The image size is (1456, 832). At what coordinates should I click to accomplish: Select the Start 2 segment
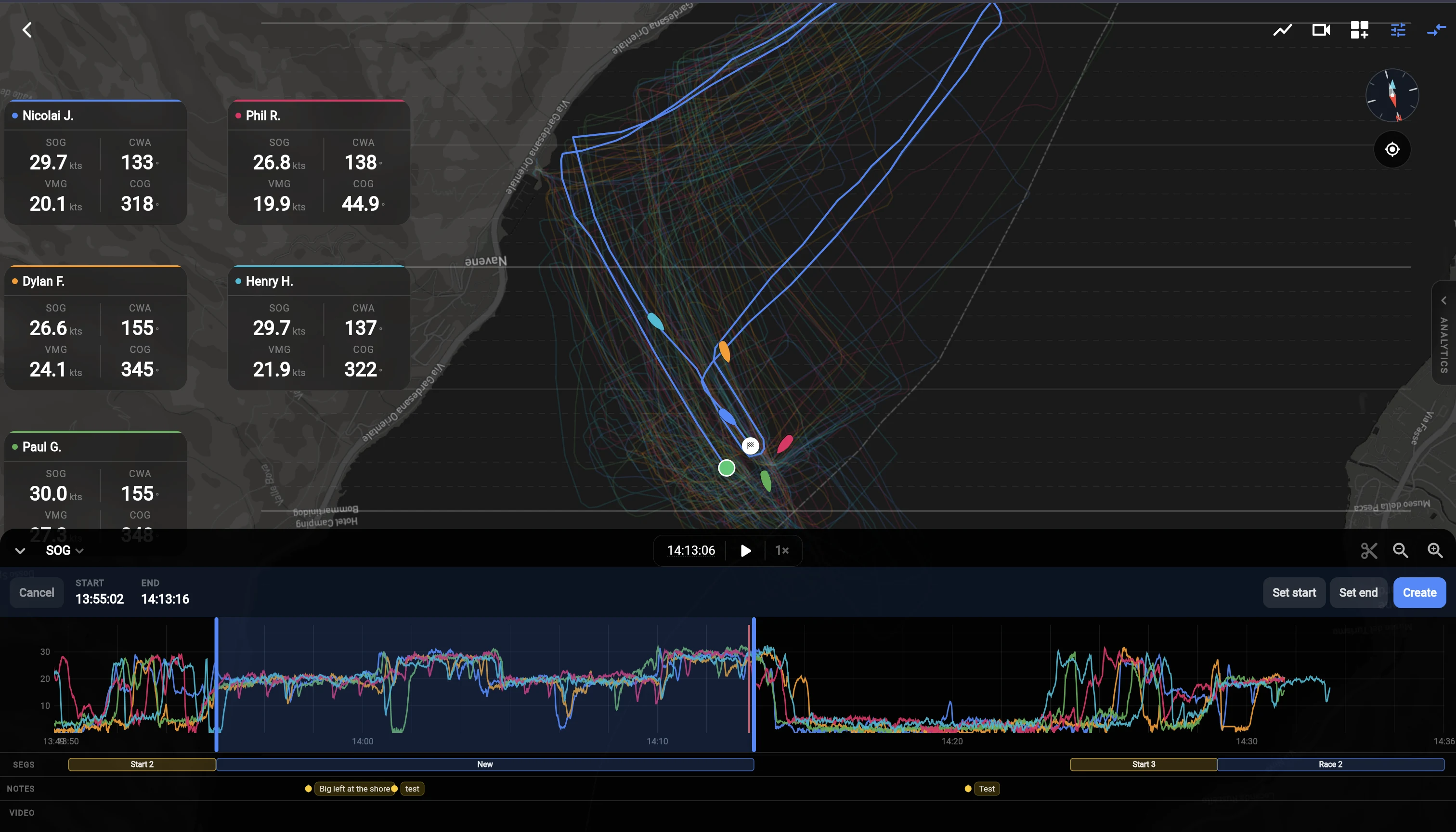pyautogui.click(x=142, y=765)
